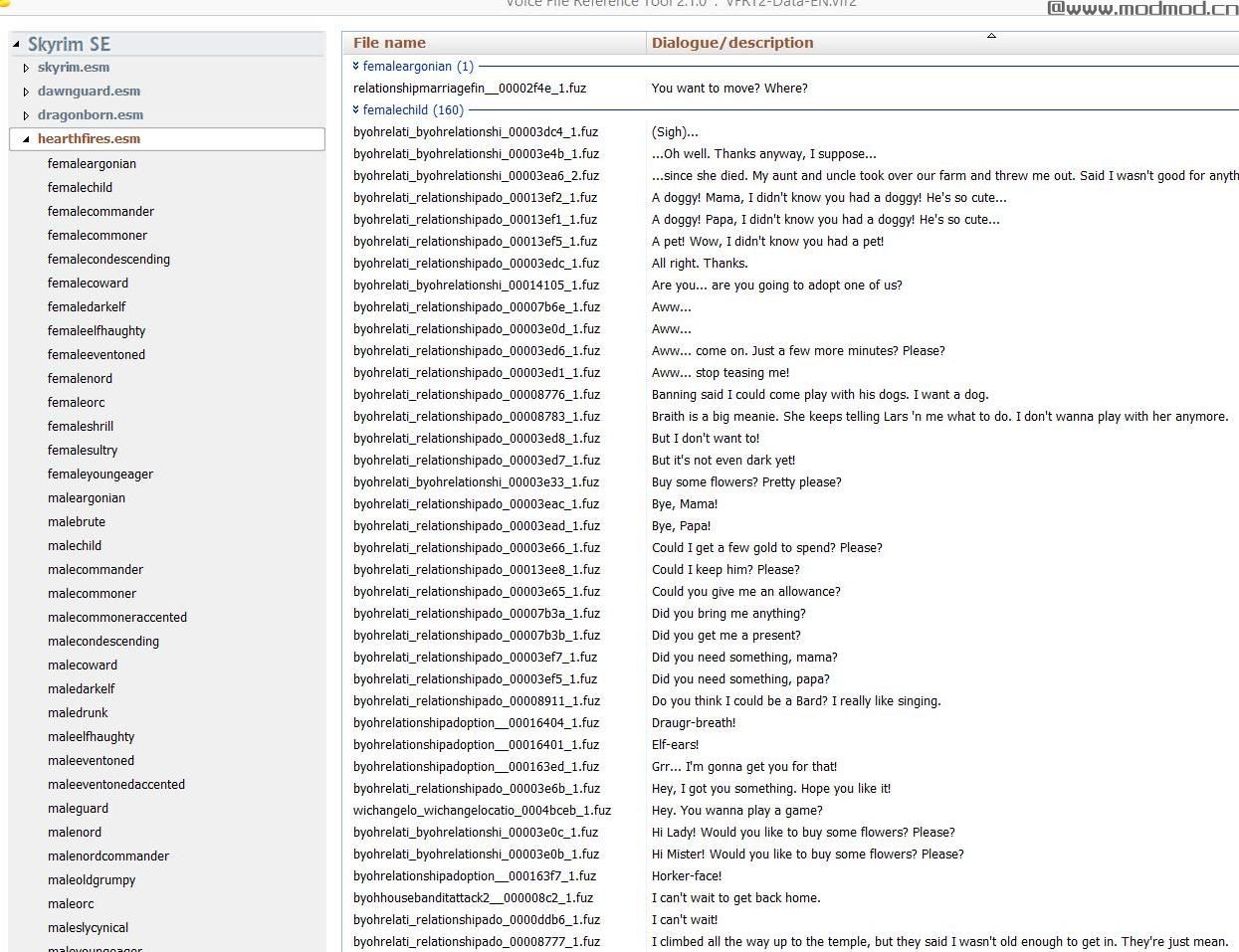Select file relationshipmarriagefin__00002f4e_1.fuz
This screenshot has width=1239, height=952.
click(470, 88)
